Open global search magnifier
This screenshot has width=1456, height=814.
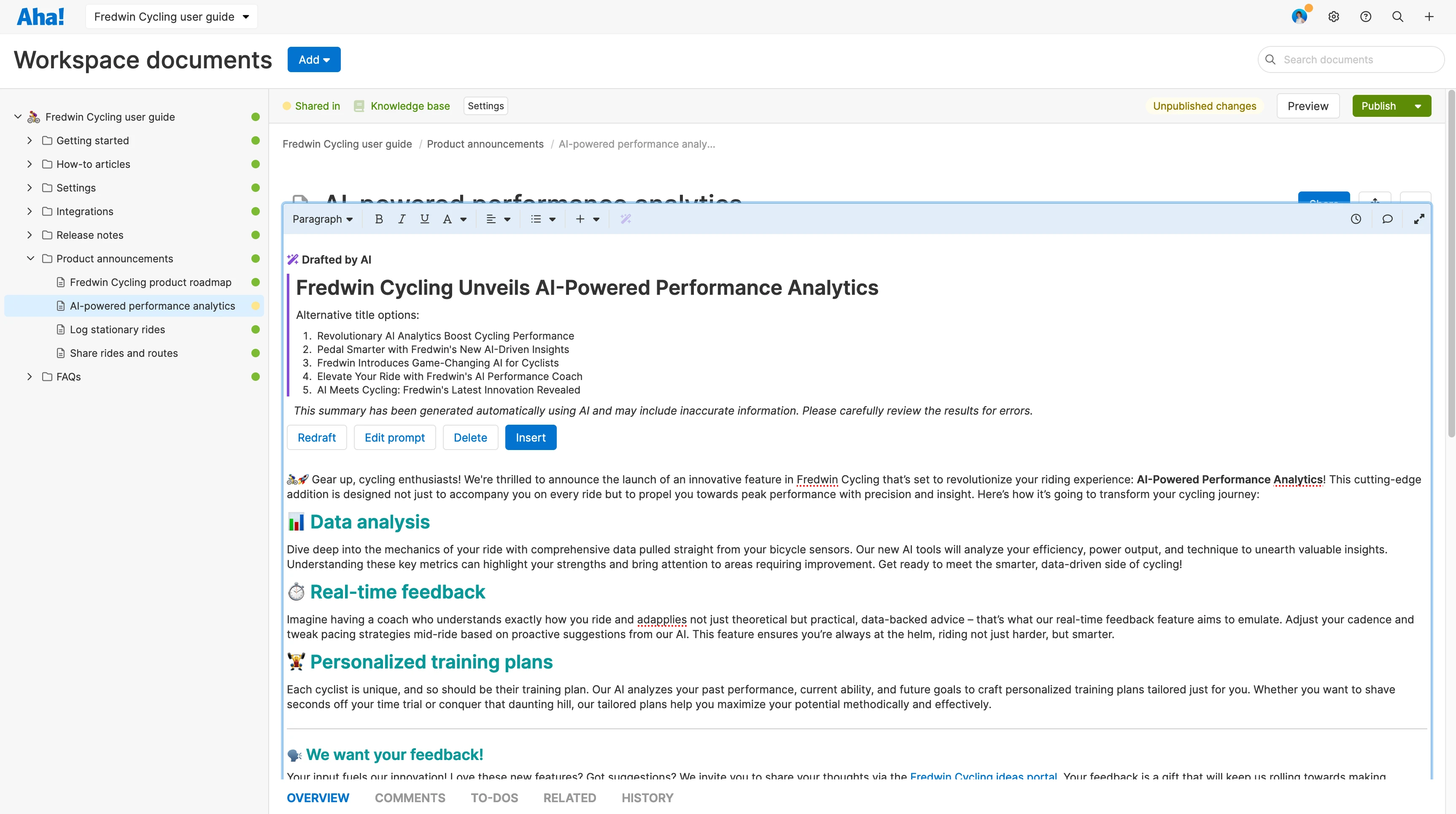tap(1397, 16)
